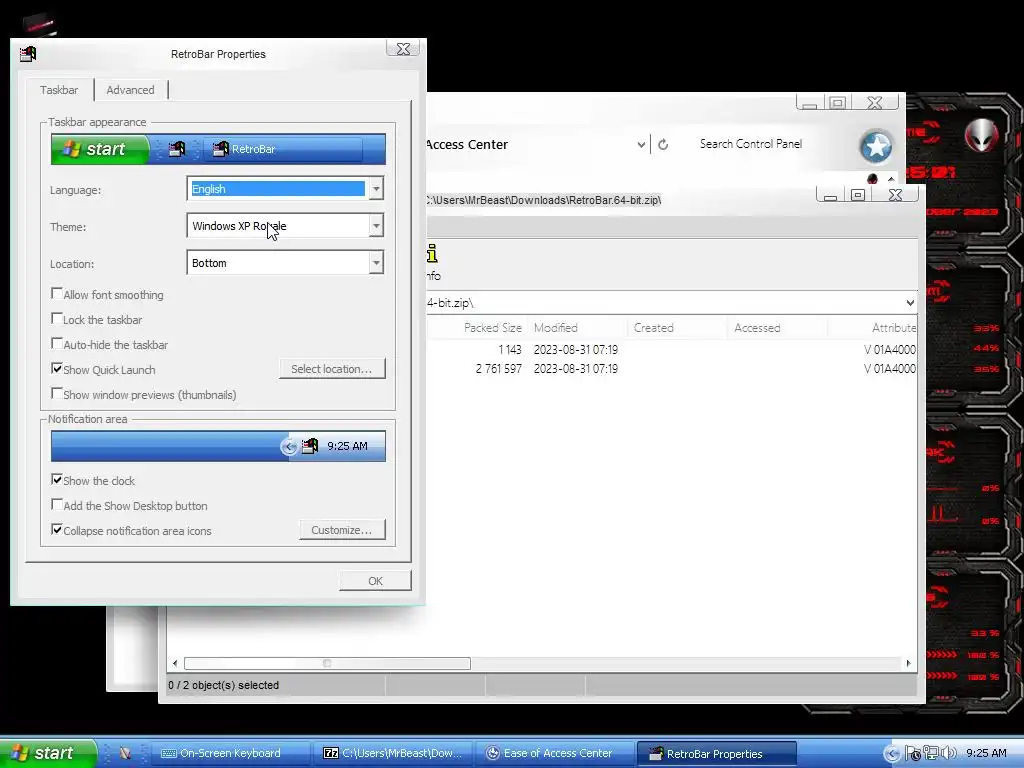
Task: Show hidden notification icons in taskbar tray
Action: click(x=891, y=754)
